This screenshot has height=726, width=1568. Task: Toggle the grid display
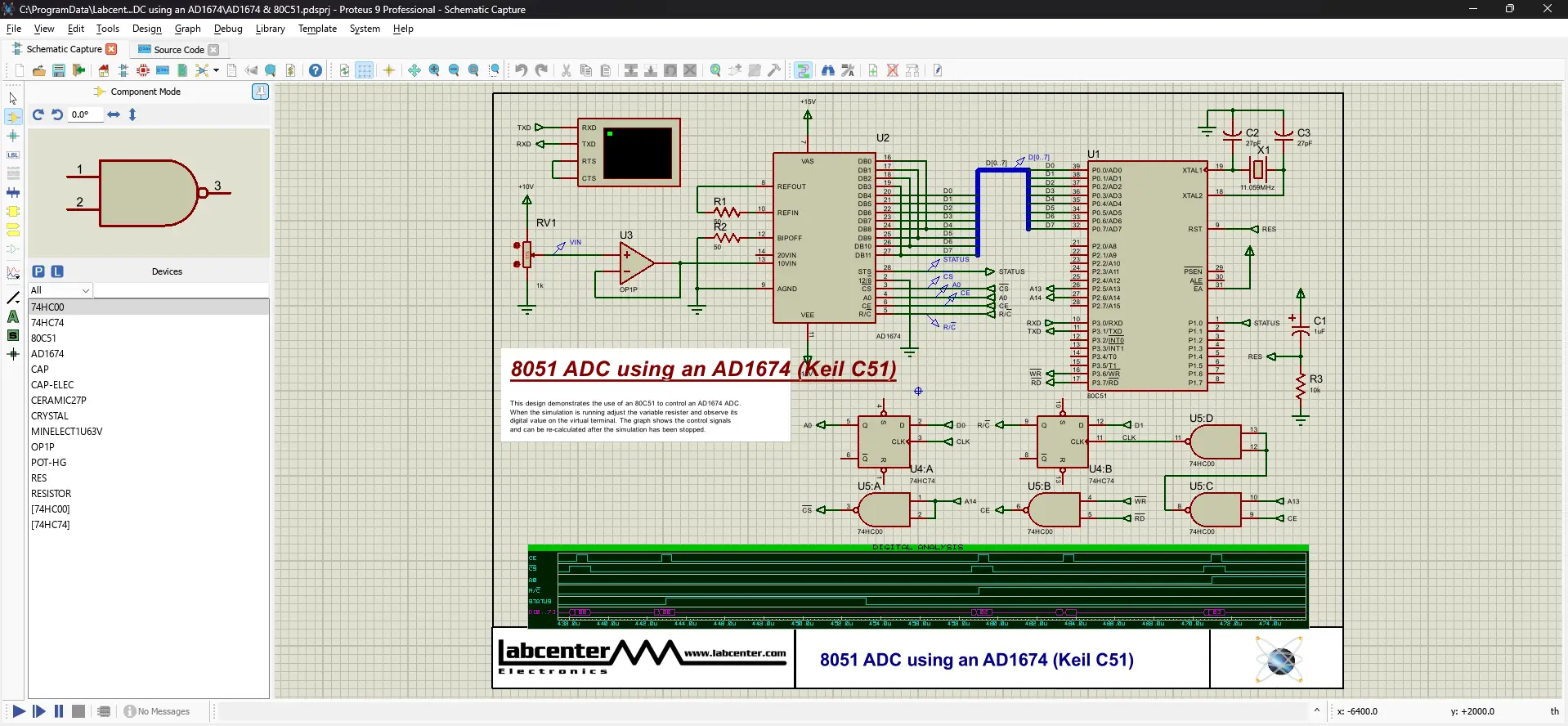pos(365,70)
